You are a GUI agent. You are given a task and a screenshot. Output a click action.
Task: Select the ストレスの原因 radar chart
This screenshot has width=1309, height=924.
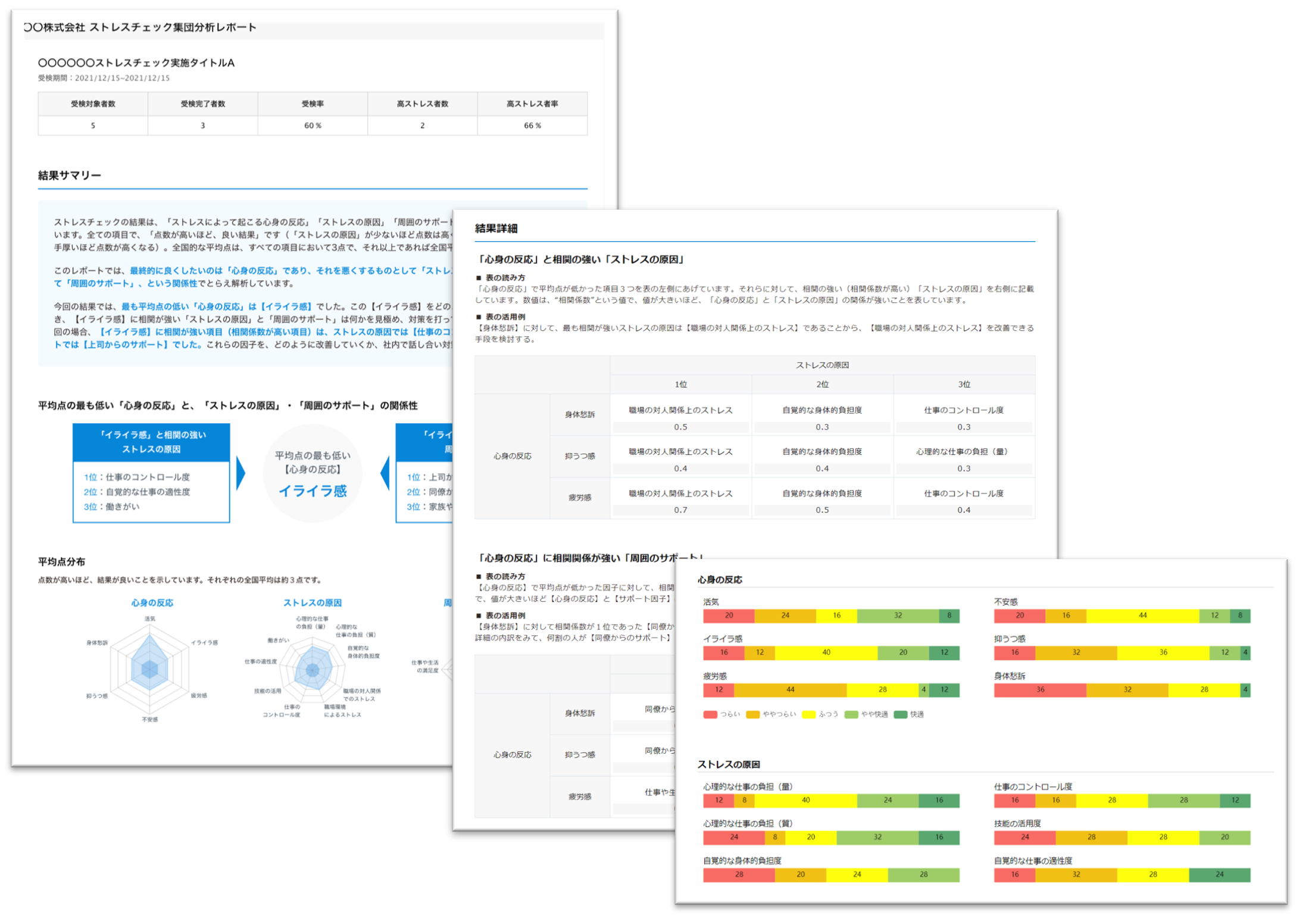click(x=313, y=670)
